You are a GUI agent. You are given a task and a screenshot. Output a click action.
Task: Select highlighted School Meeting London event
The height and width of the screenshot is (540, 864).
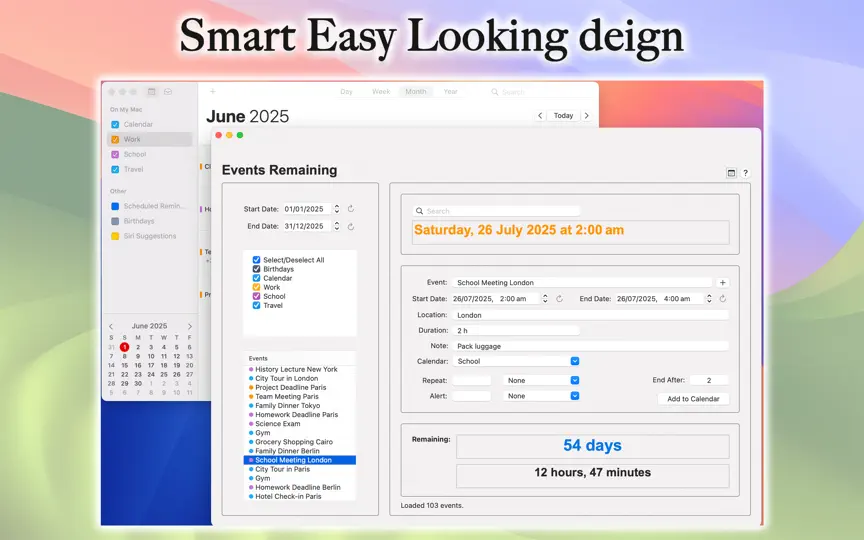(300, 460)
